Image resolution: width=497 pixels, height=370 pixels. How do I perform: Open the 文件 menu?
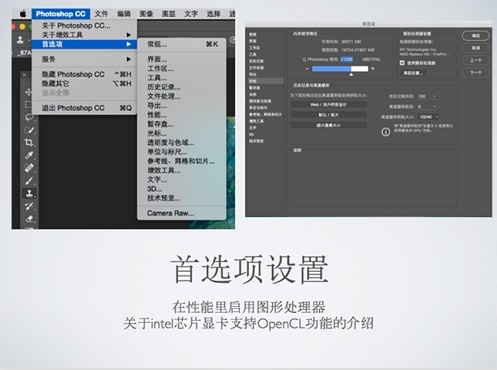click(x=101, y=14)
